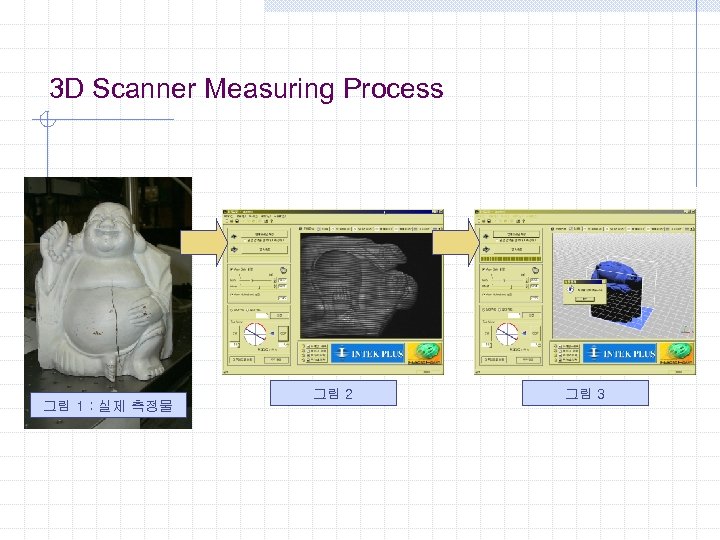This screenshot has height=540, width=720.
Task: Click the upper brightness slider in 그림 2 camera panel
Action: [x=256, y=280]
